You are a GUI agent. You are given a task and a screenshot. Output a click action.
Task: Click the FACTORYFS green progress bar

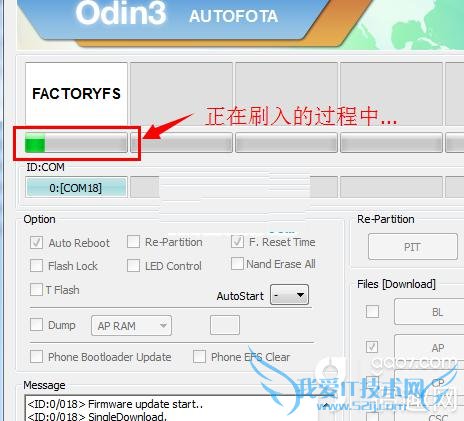[76, 144]
